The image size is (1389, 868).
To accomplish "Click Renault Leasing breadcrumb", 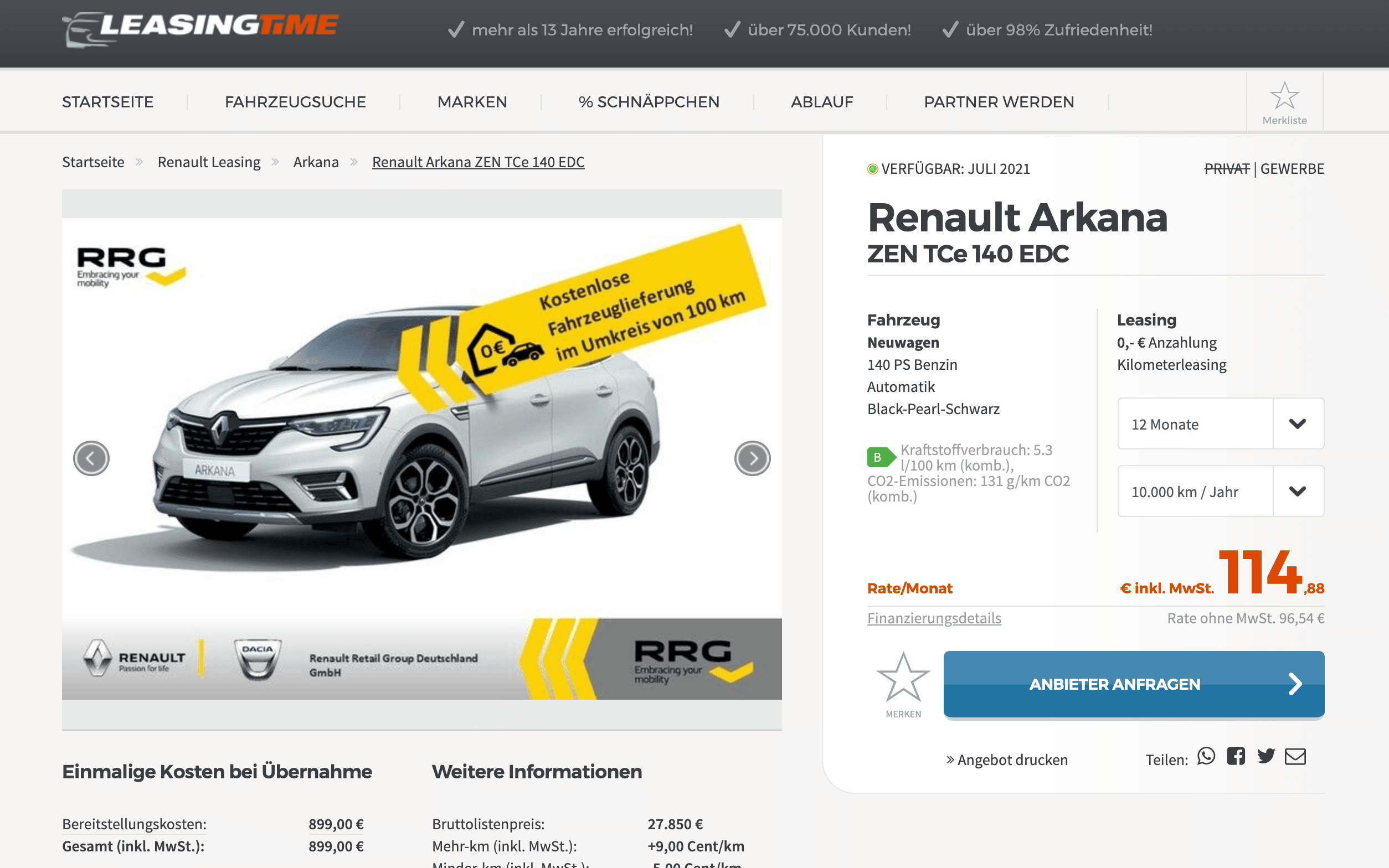I will pyautogui.click(x=209, y=162).
